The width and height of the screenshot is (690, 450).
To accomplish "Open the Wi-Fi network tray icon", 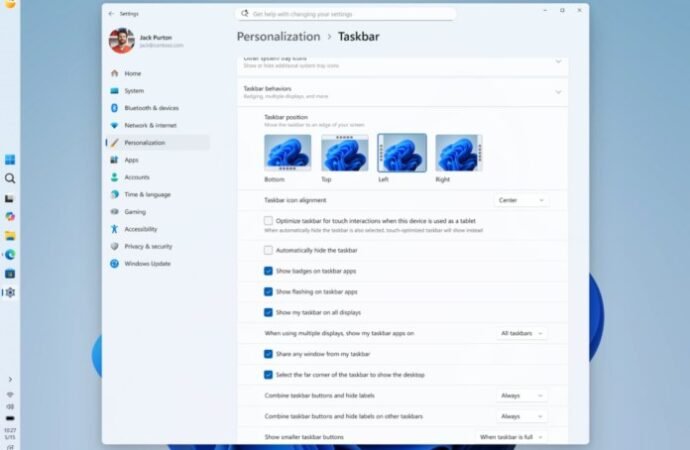I will click(10, 395).
